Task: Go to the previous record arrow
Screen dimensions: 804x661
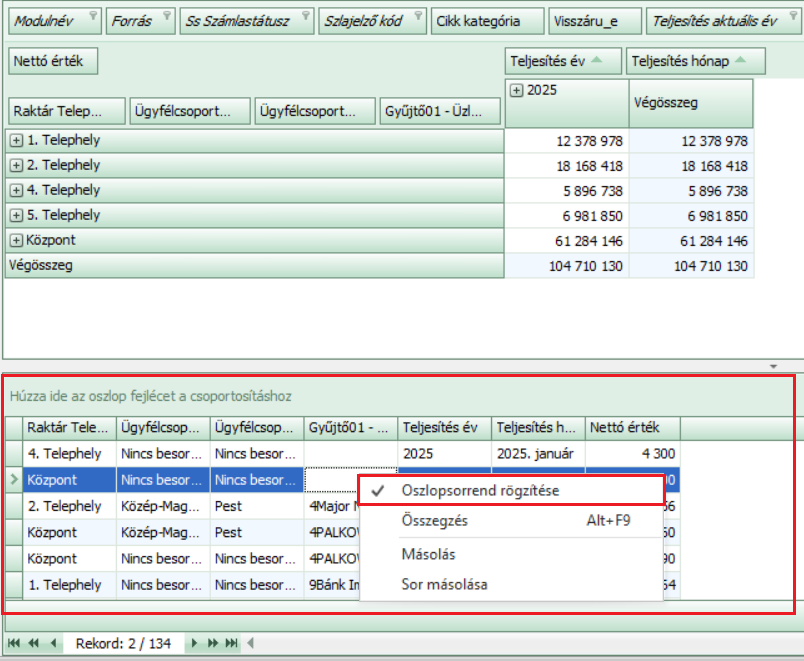Action: tap(53, 643)
